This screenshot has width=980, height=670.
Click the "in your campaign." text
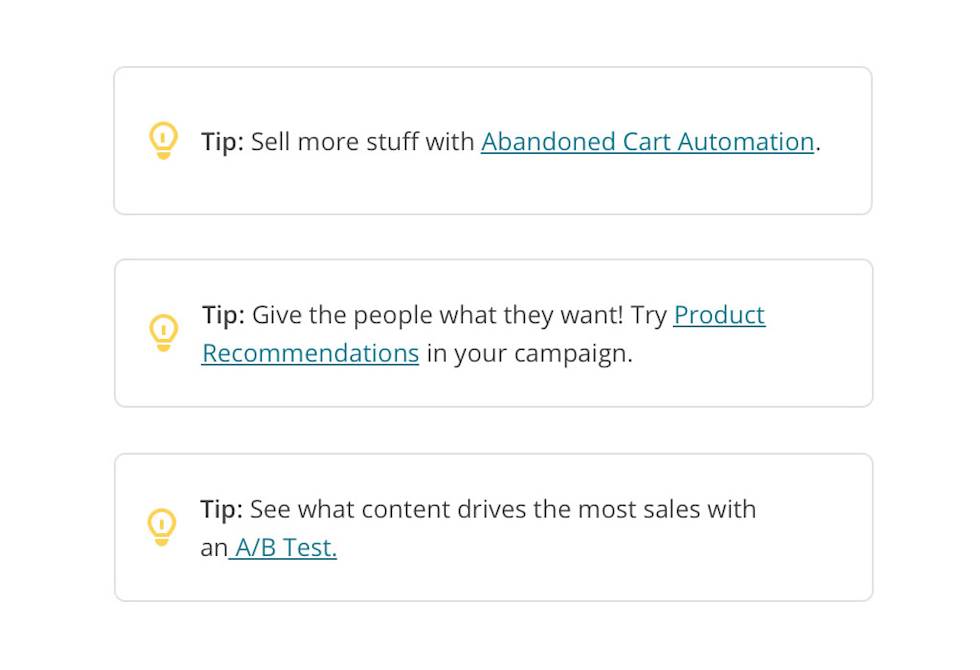tap(529, 354)
